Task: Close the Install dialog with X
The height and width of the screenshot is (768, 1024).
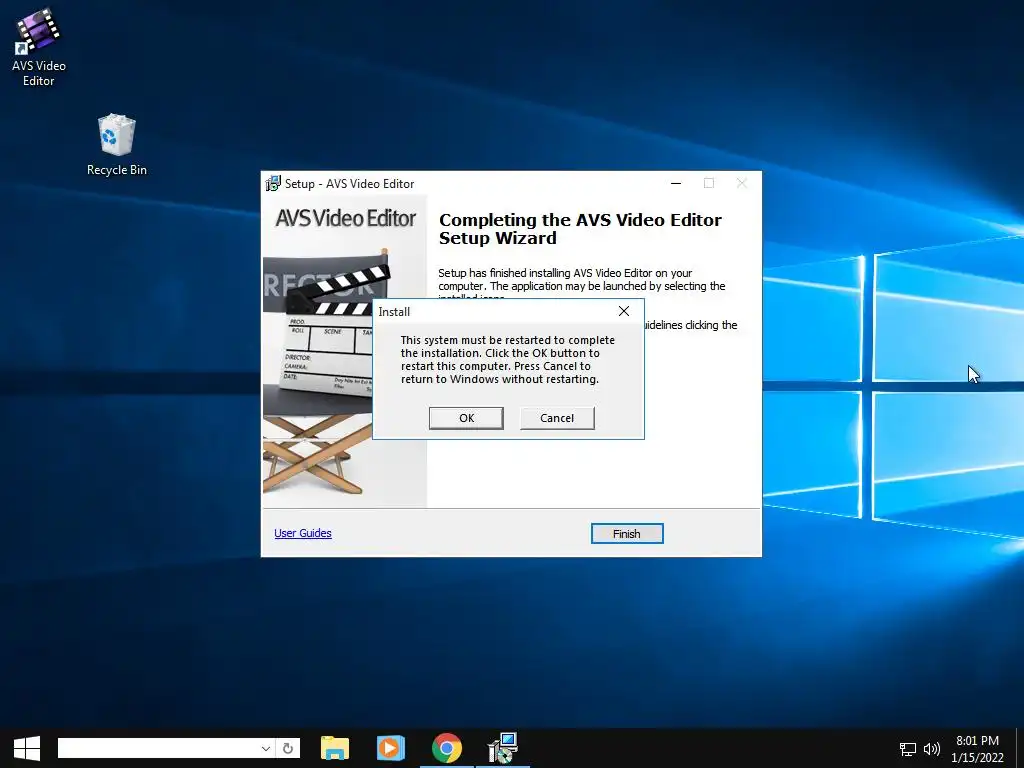Action: point(624,312)
